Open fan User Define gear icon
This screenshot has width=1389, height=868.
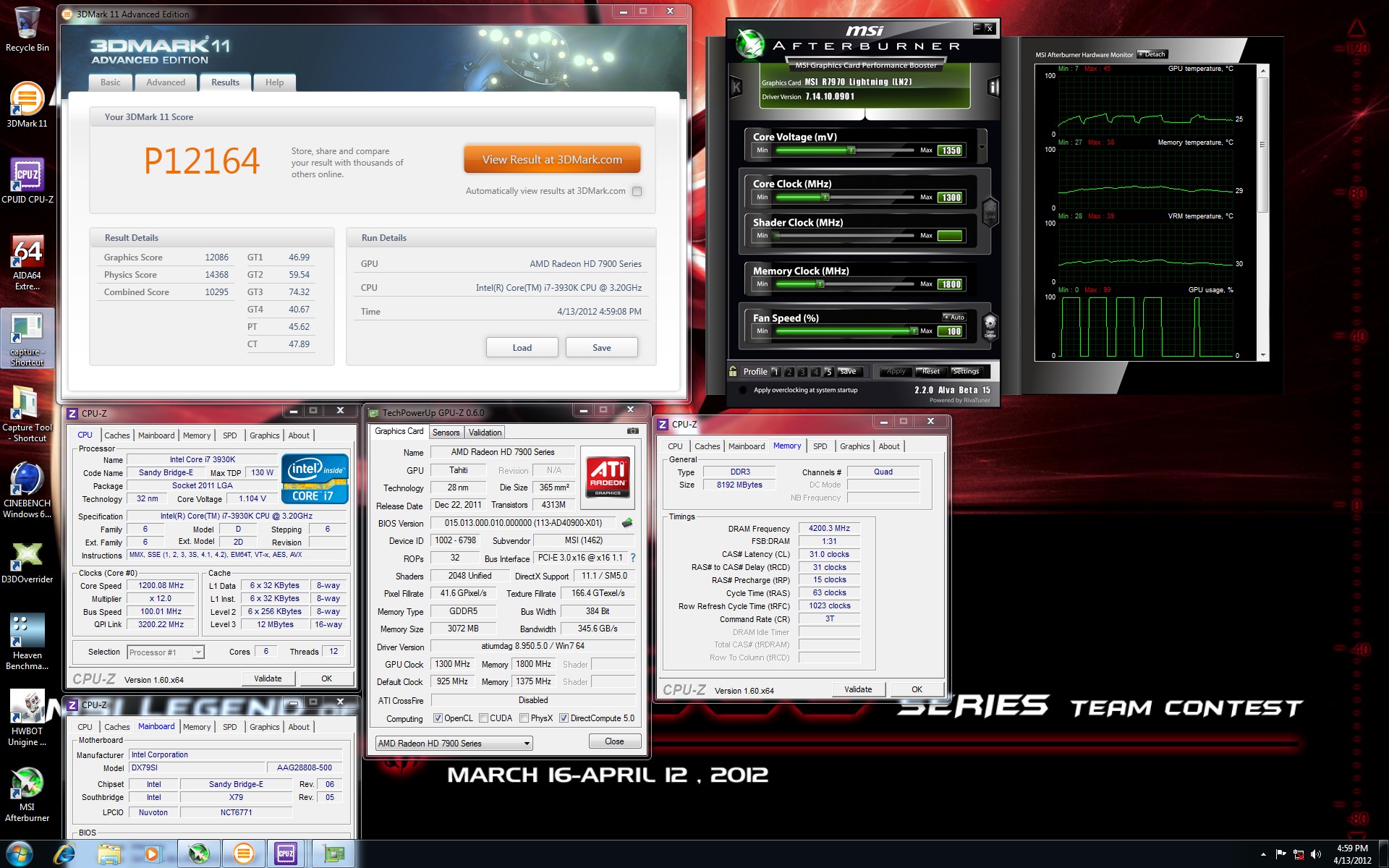(990, 325)
